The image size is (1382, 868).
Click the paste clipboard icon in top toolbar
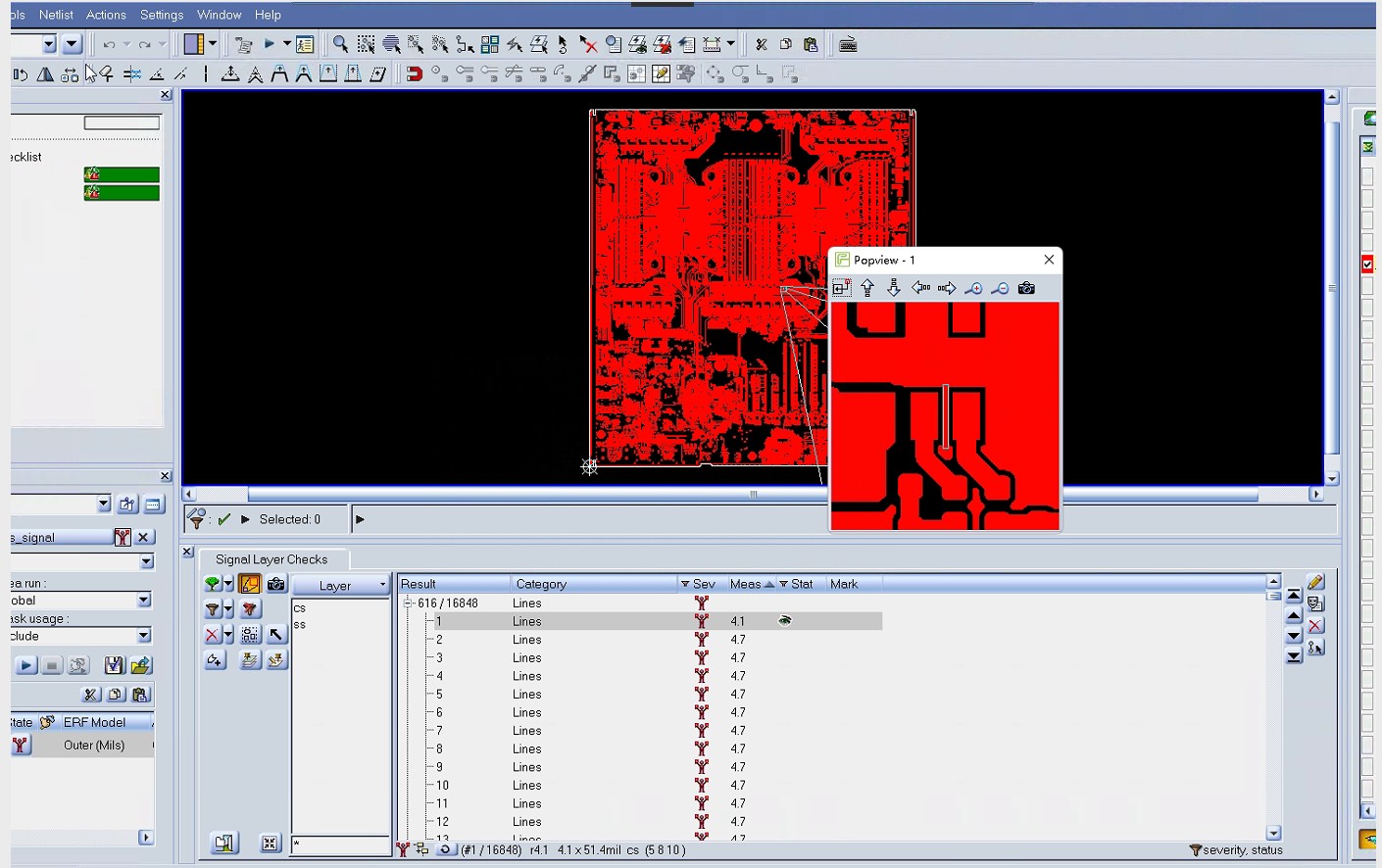coord(811,44)
